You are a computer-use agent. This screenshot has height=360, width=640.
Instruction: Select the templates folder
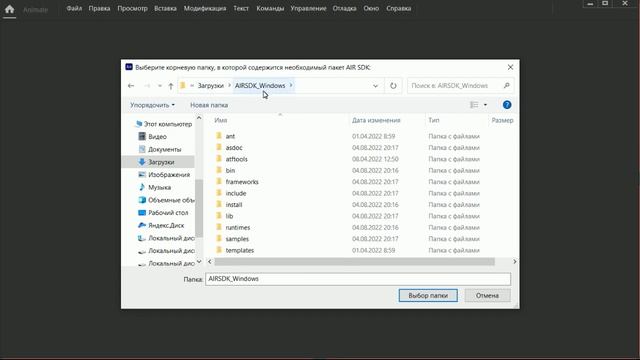point(240,251)
